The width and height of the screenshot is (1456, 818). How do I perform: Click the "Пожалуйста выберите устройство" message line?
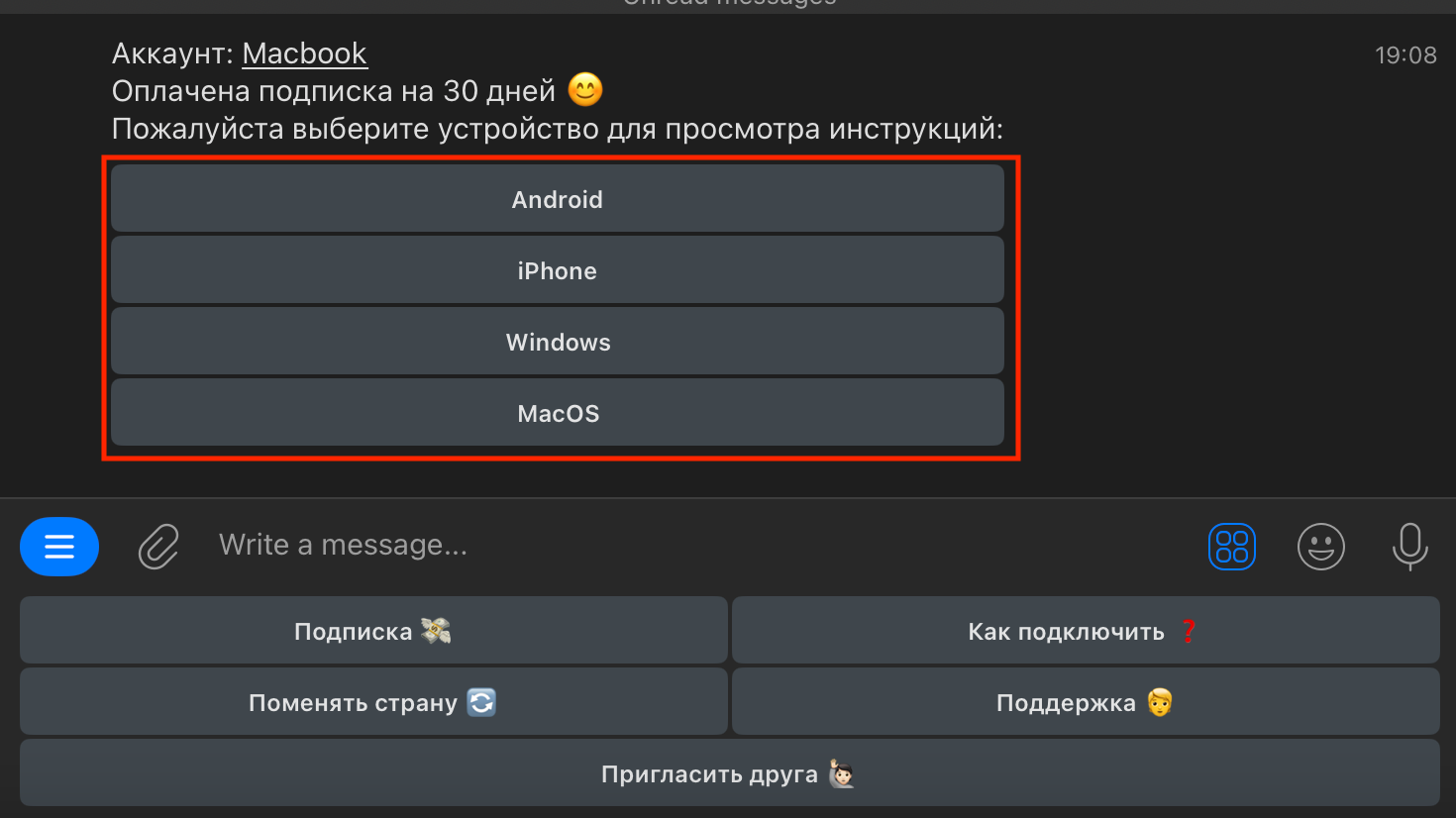(558, 129)
